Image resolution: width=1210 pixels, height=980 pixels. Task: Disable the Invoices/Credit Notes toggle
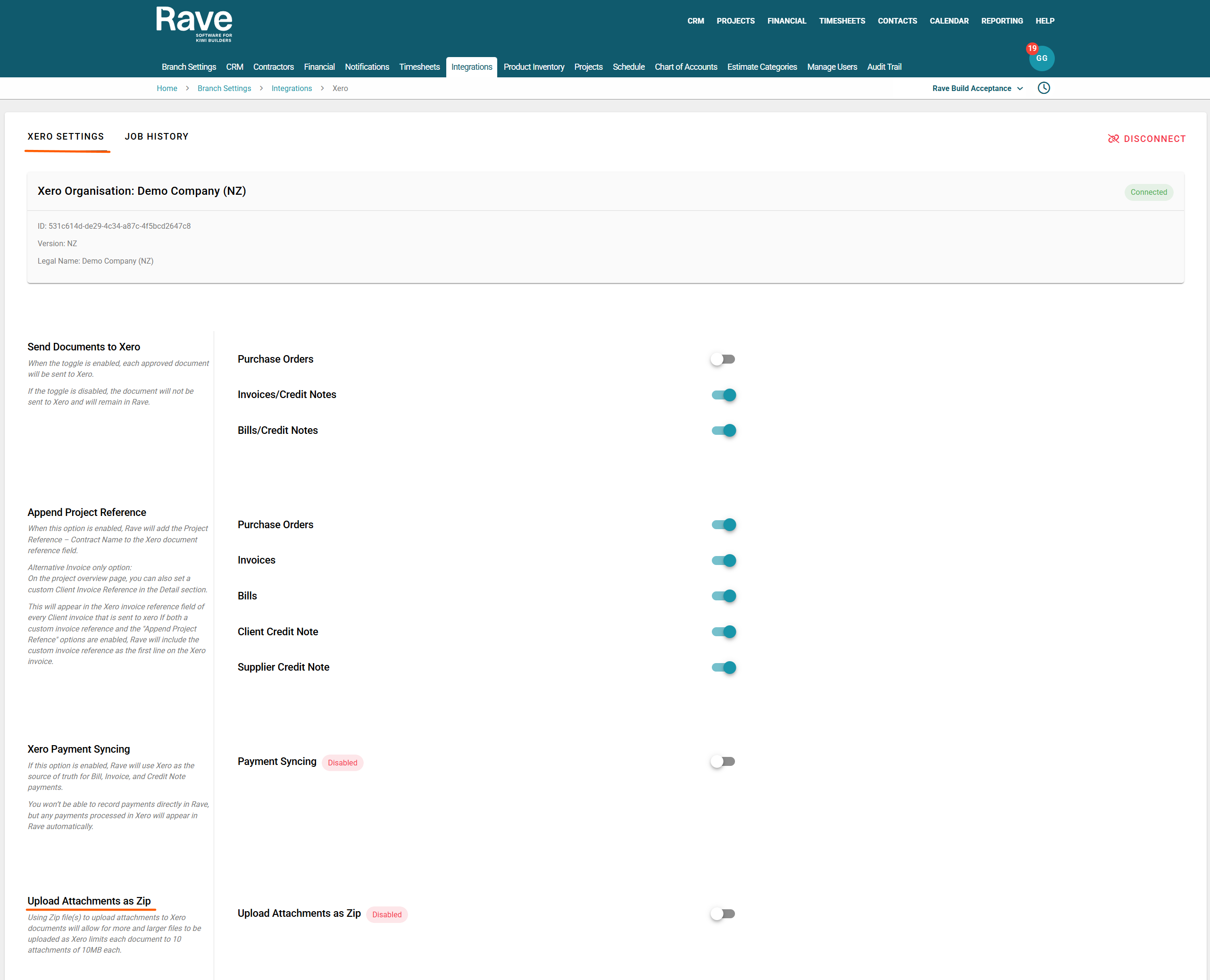723,395
